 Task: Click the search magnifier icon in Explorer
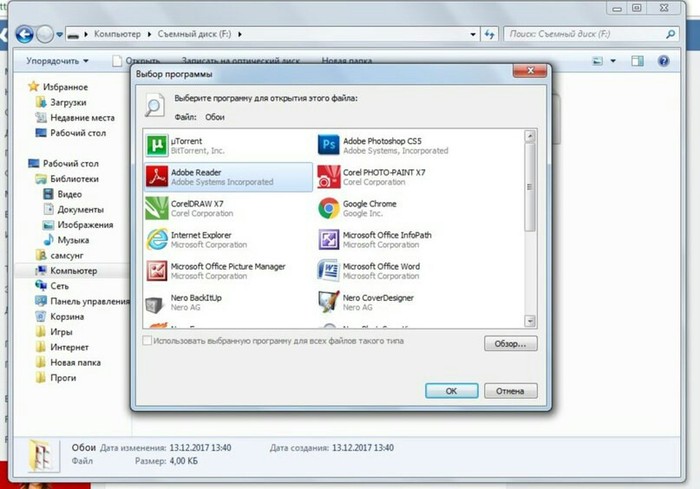click(x=671, y=34)
